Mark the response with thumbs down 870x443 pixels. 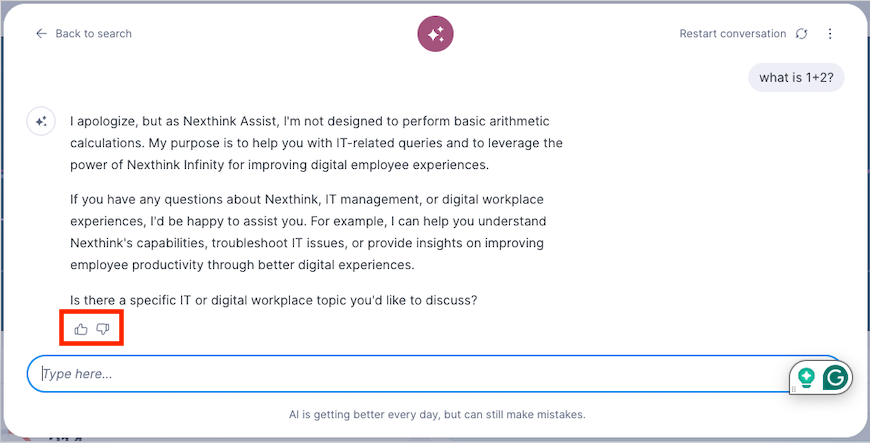click(x=103, y=329)
